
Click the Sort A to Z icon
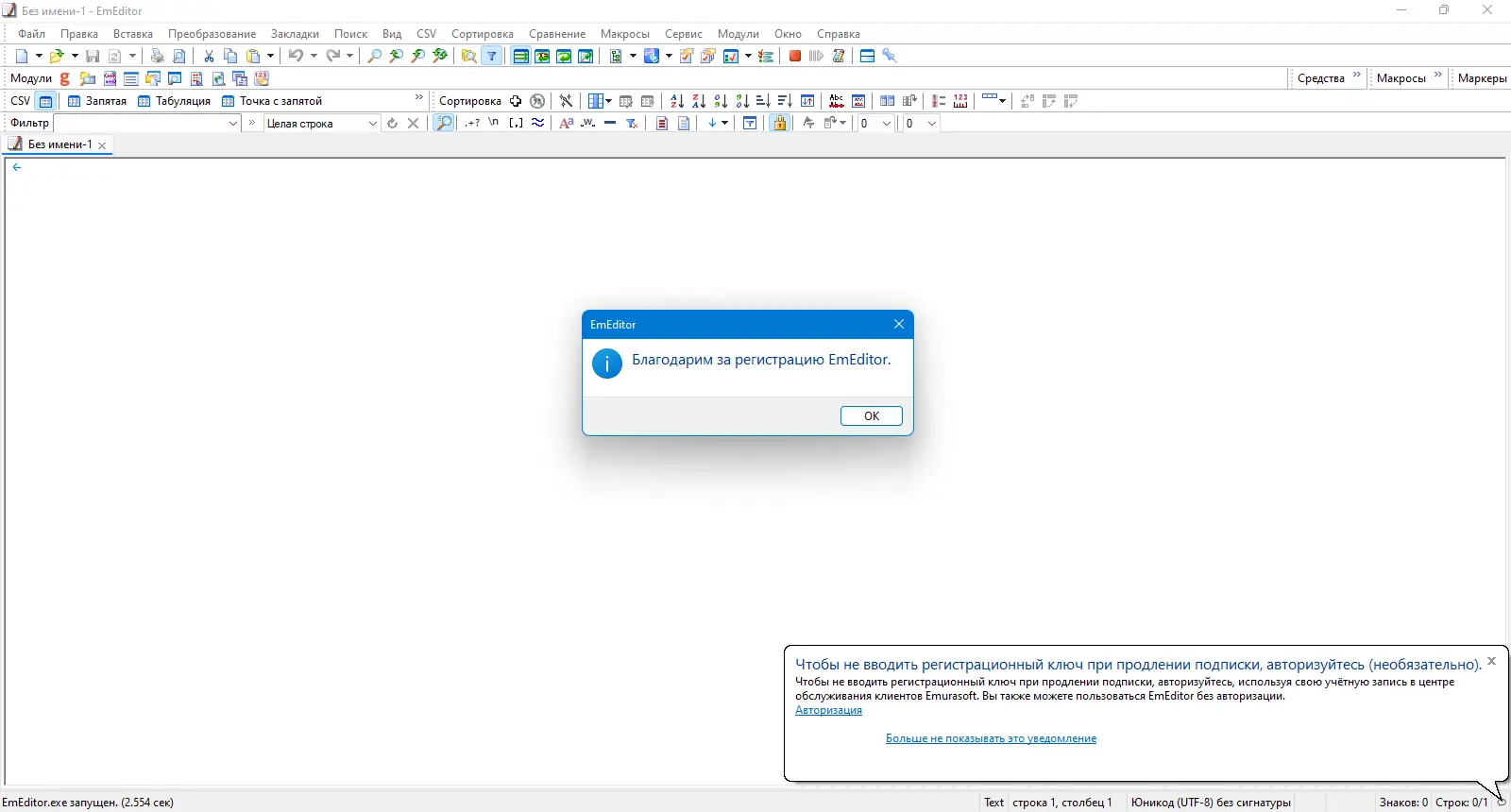676,101
